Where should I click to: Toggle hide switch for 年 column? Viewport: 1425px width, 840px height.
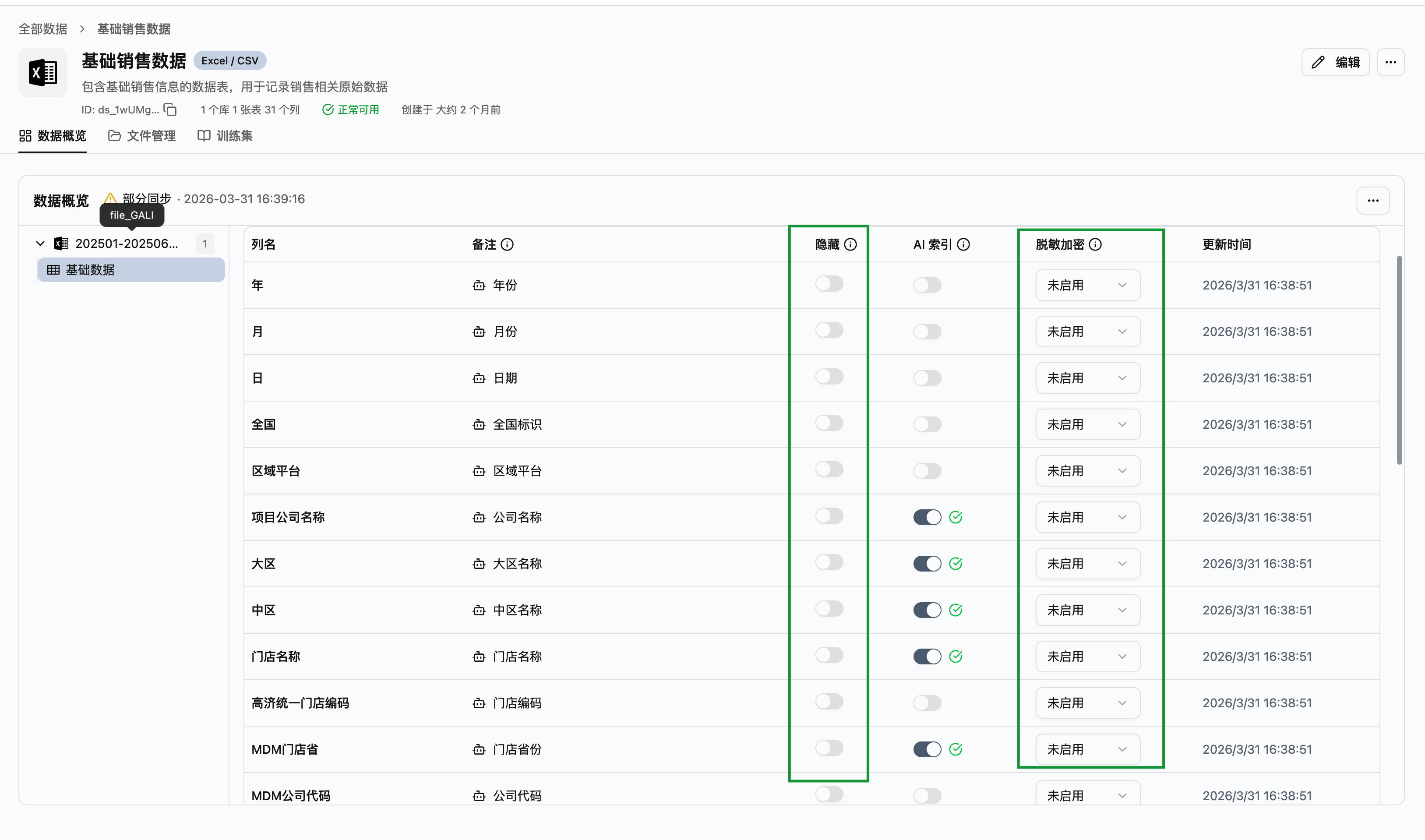829,284
